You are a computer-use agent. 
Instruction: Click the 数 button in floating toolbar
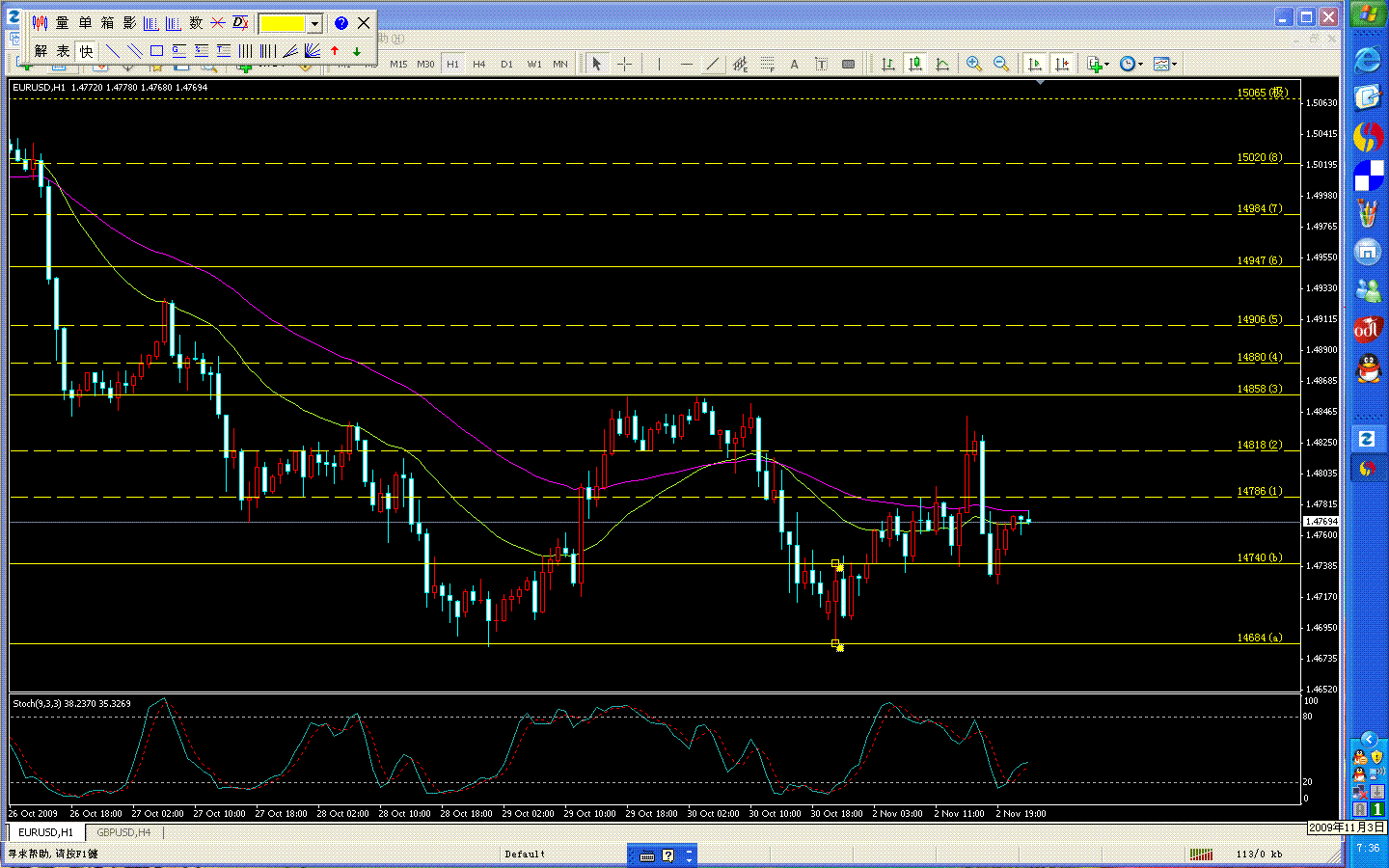point(196,23)
